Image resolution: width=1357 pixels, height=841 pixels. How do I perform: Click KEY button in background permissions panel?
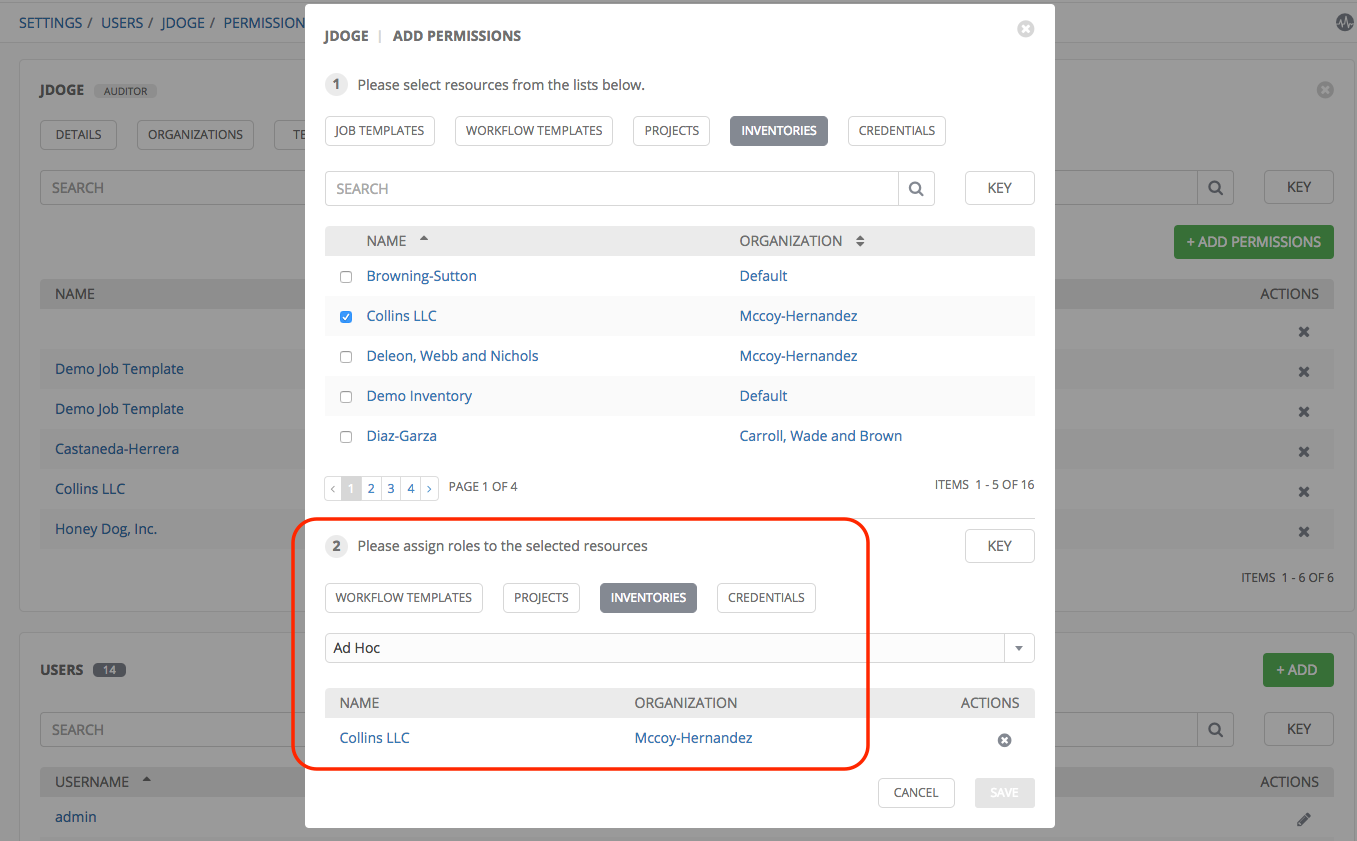[1299, 187]
